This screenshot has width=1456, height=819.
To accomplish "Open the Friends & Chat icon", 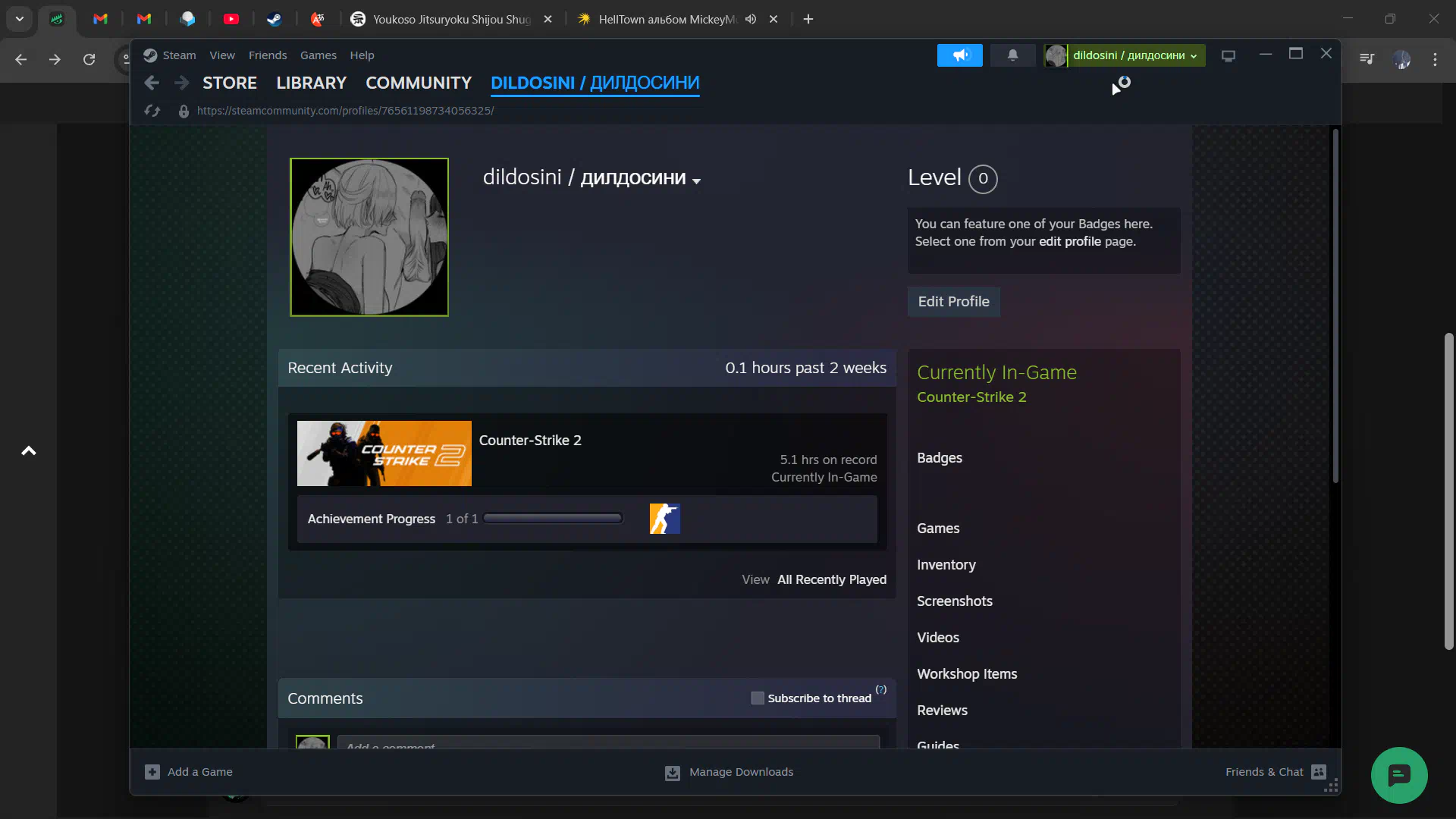I will point(1319,772).
